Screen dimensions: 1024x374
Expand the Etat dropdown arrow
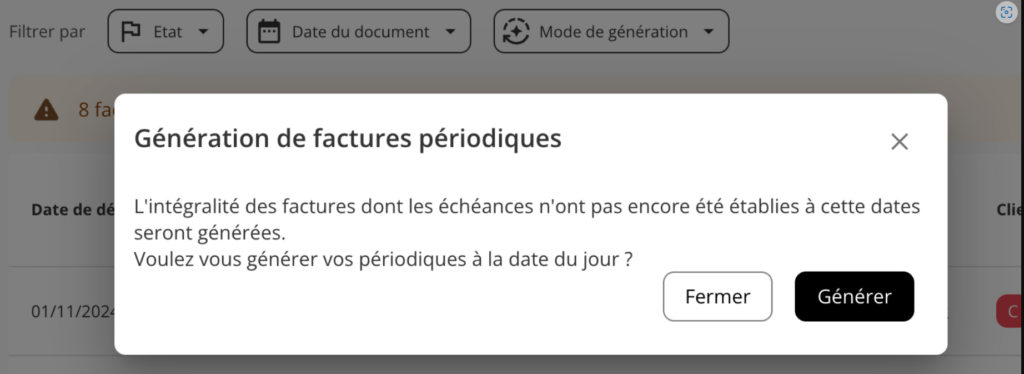203,31
